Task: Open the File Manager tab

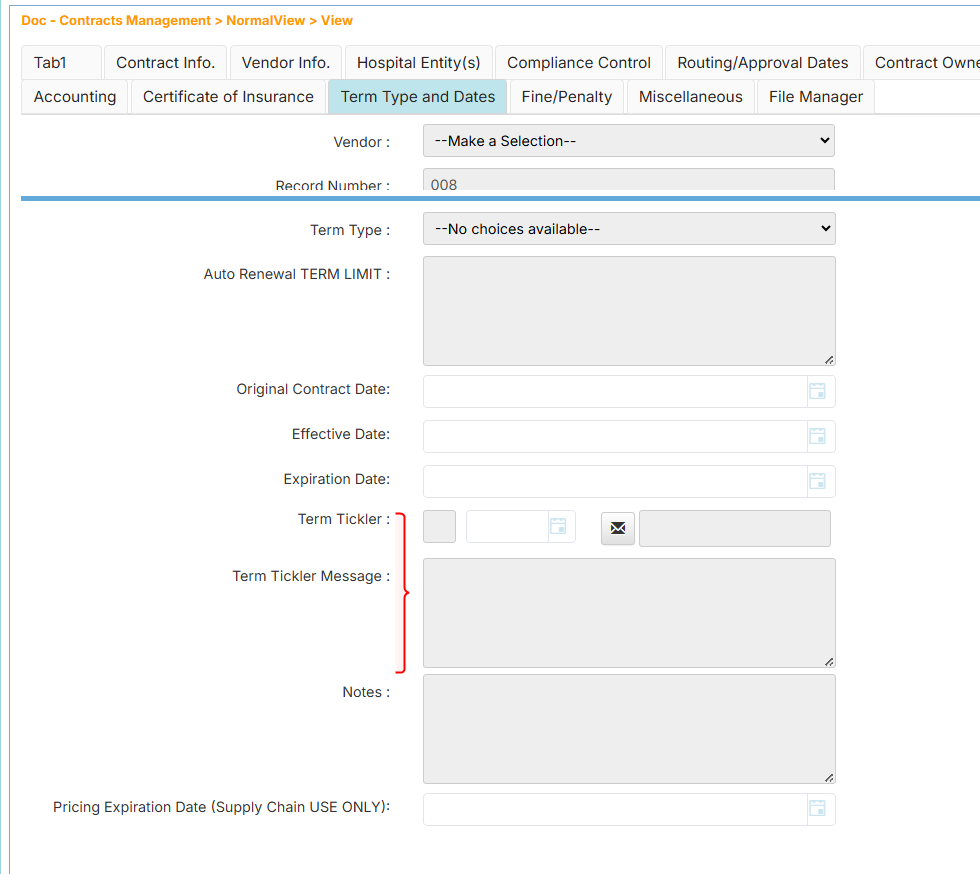Action: coord(815,97)
